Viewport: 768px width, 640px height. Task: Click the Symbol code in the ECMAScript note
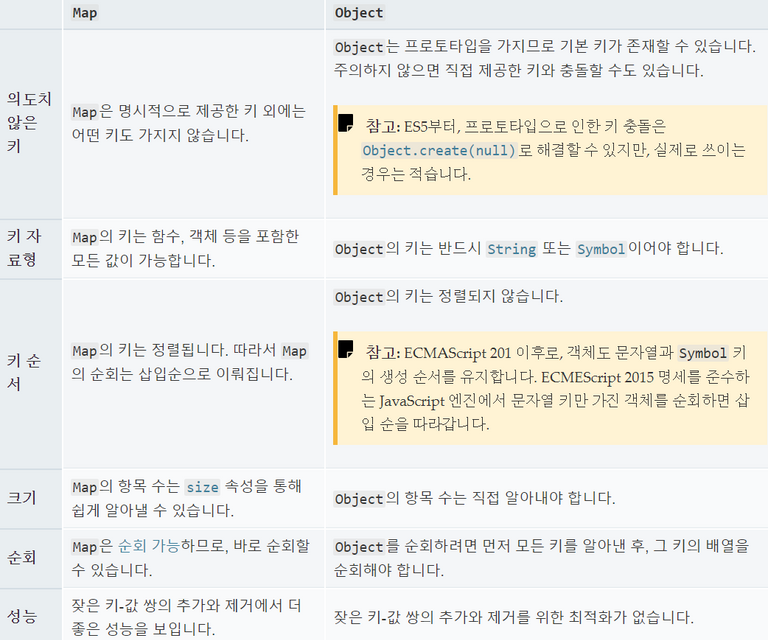[x=702, y=353]
